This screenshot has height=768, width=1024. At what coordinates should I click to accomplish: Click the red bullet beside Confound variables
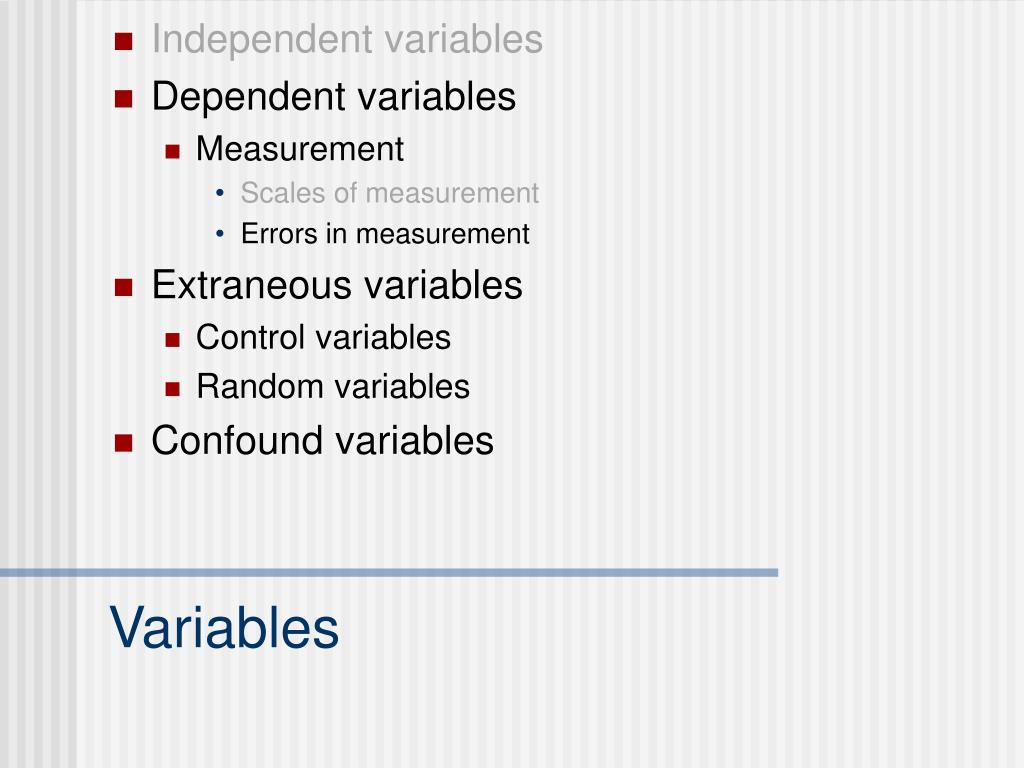(123, 443)
